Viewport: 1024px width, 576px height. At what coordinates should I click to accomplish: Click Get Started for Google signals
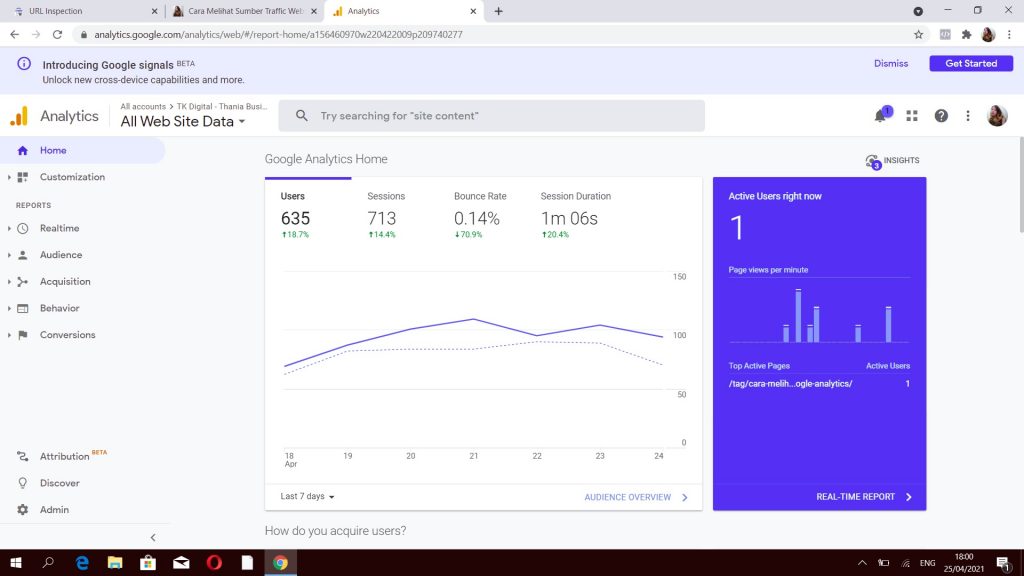pyautogui.click(x=971, y=63)
